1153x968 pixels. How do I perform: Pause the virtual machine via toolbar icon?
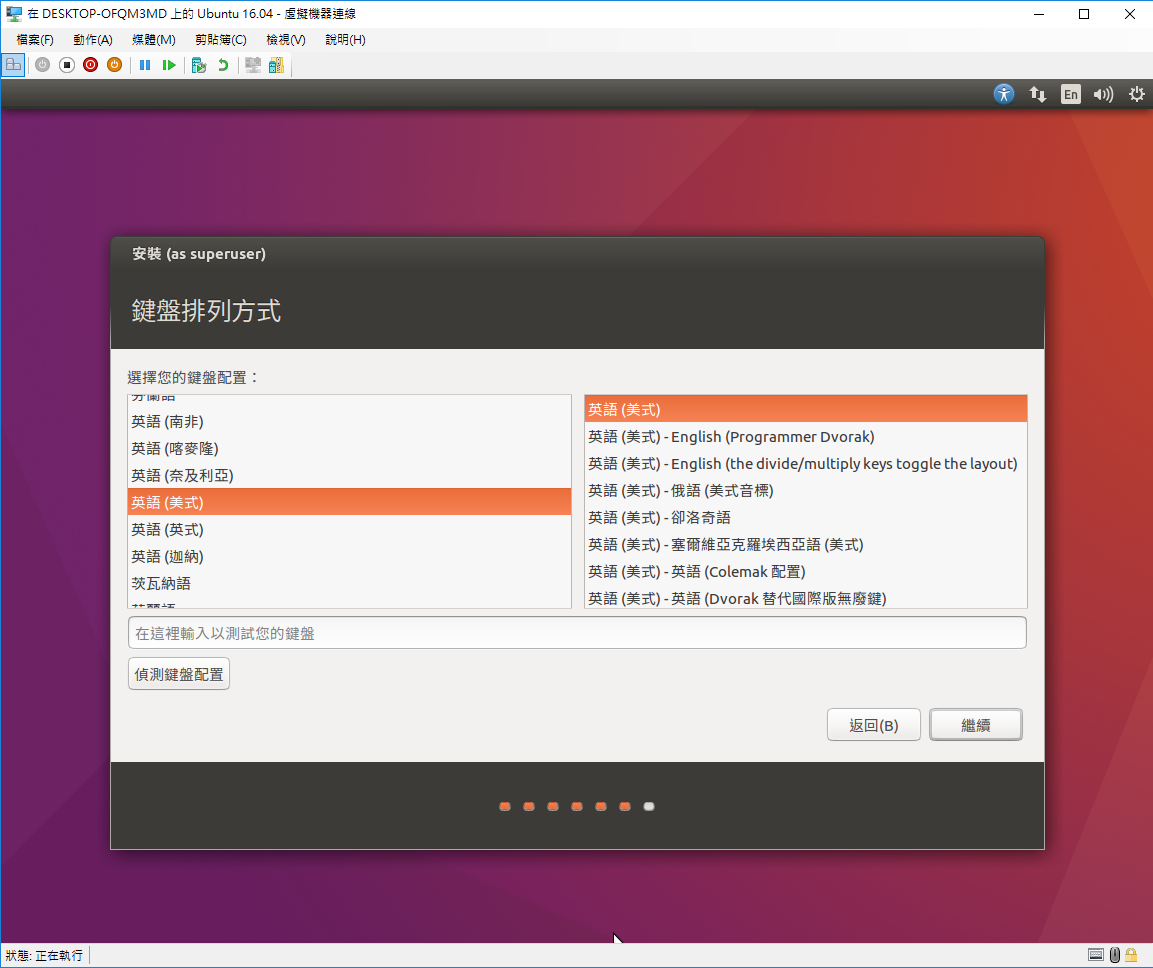coord(146,65)
